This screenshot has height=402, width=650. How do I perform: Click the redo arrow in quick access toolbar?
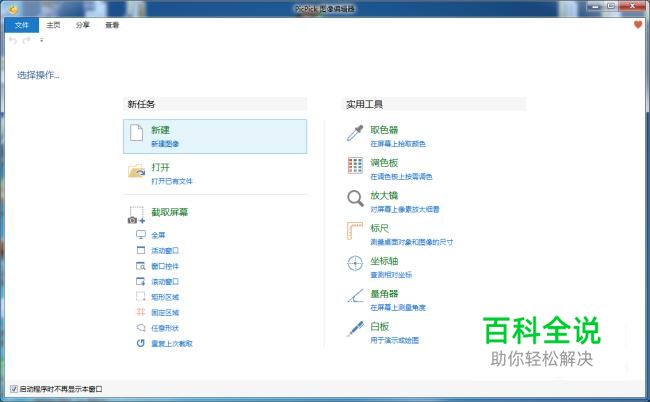(27, 40)
